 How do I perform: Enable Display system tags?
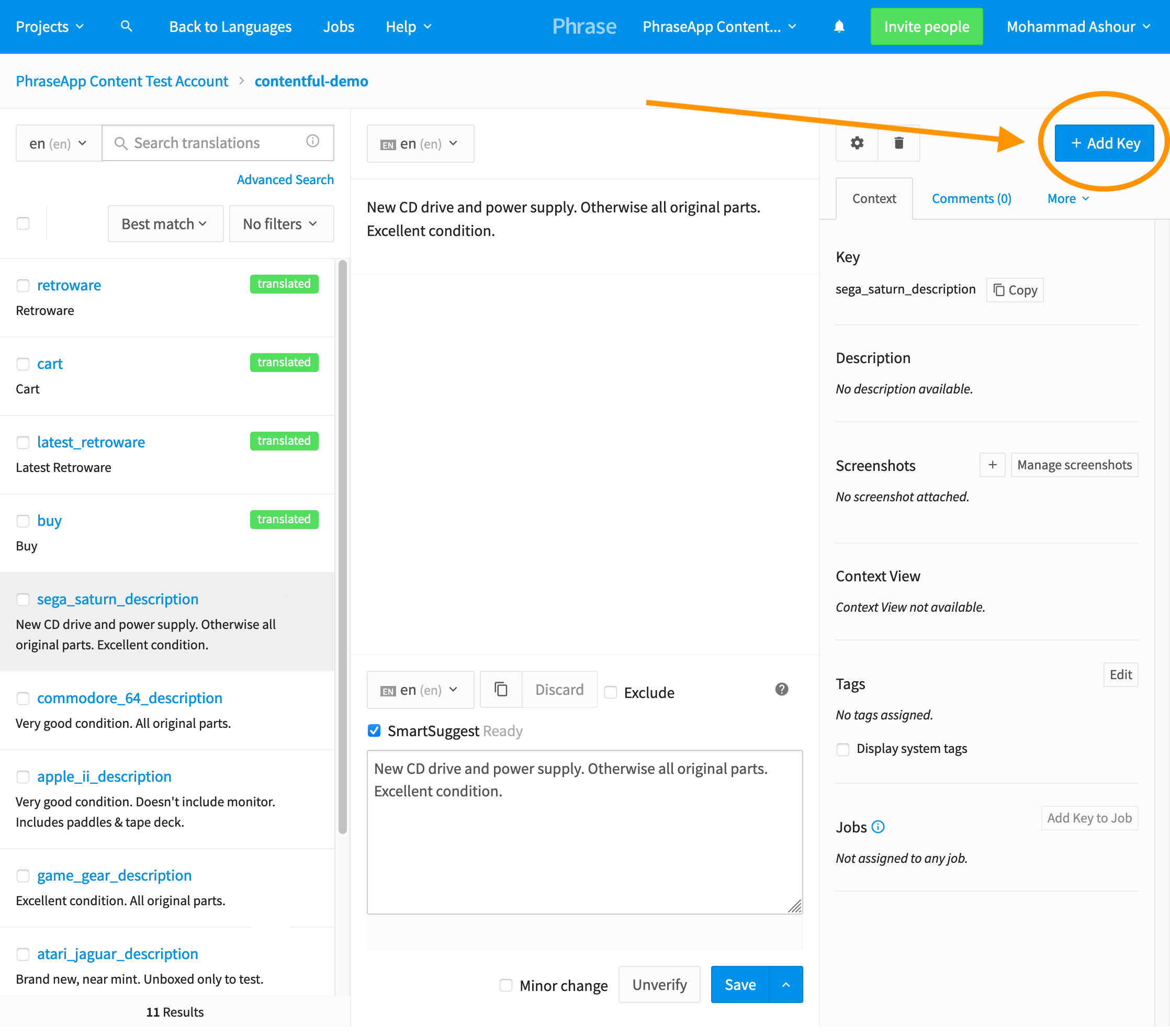click(x=842, y=749)
